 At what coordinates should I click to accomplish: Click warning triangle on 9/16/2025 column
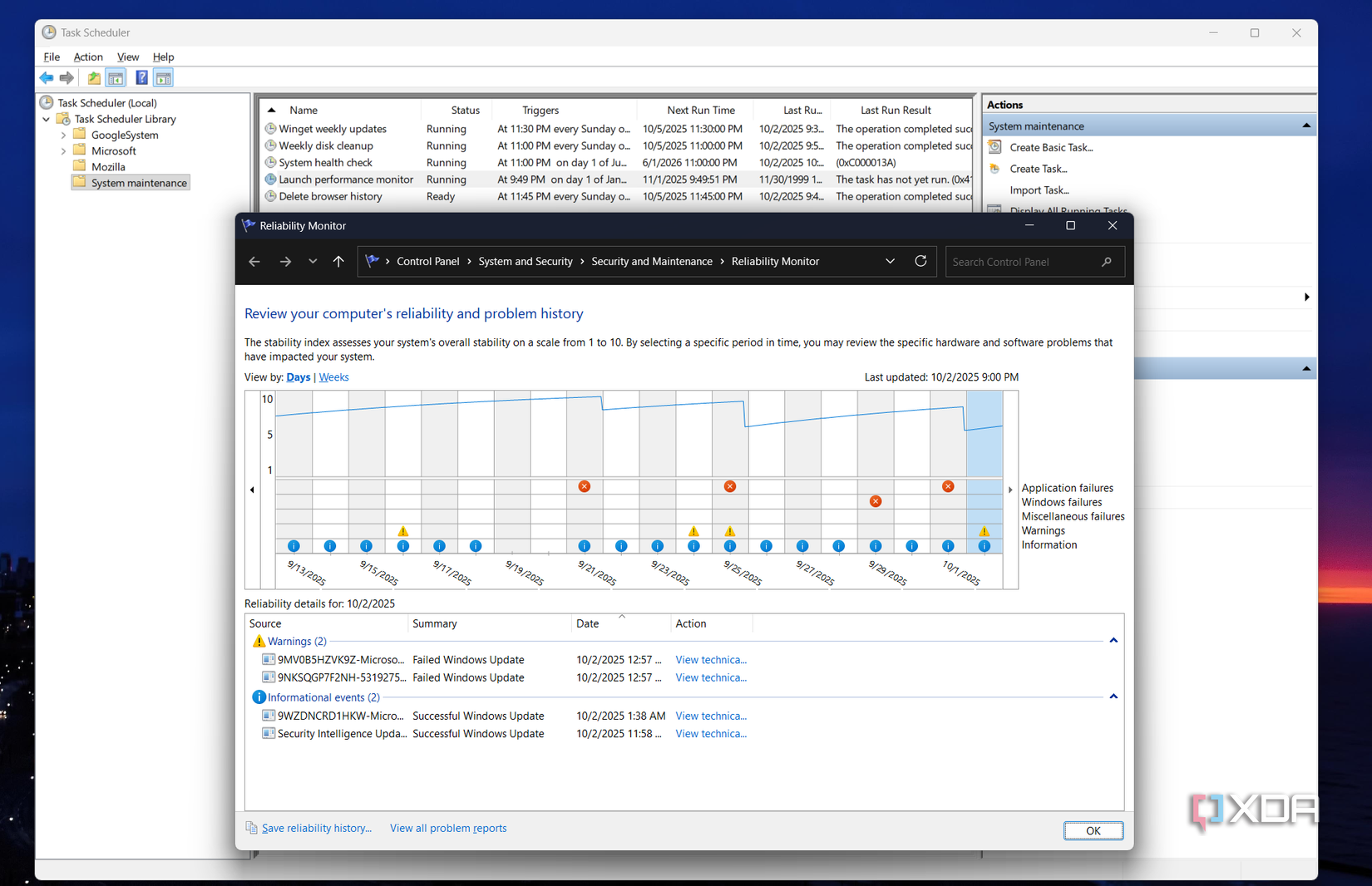[x=403, y=531]
